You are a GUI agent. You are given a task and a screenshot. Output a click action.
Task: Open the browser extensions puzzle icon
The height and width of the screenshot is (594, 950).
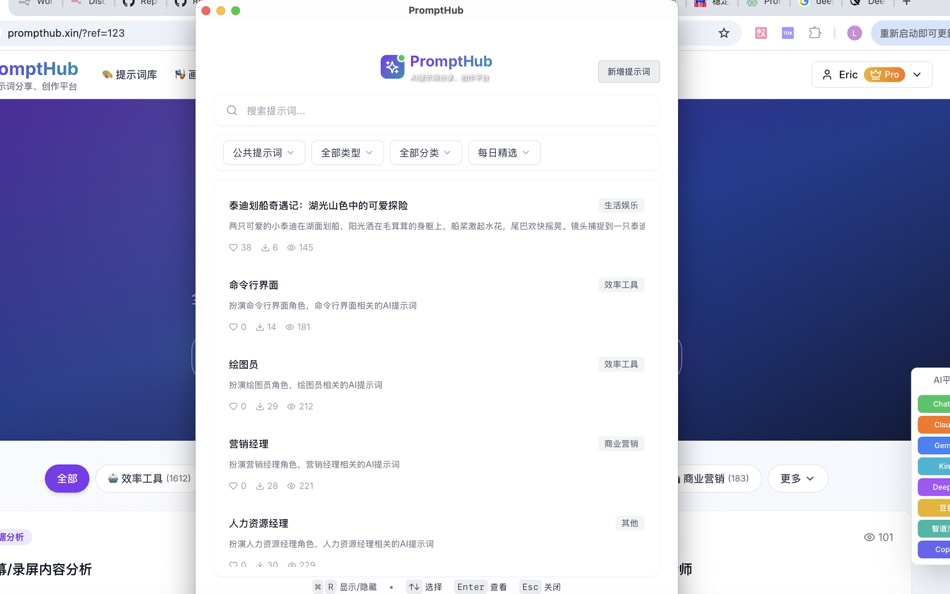pos(815,33)
